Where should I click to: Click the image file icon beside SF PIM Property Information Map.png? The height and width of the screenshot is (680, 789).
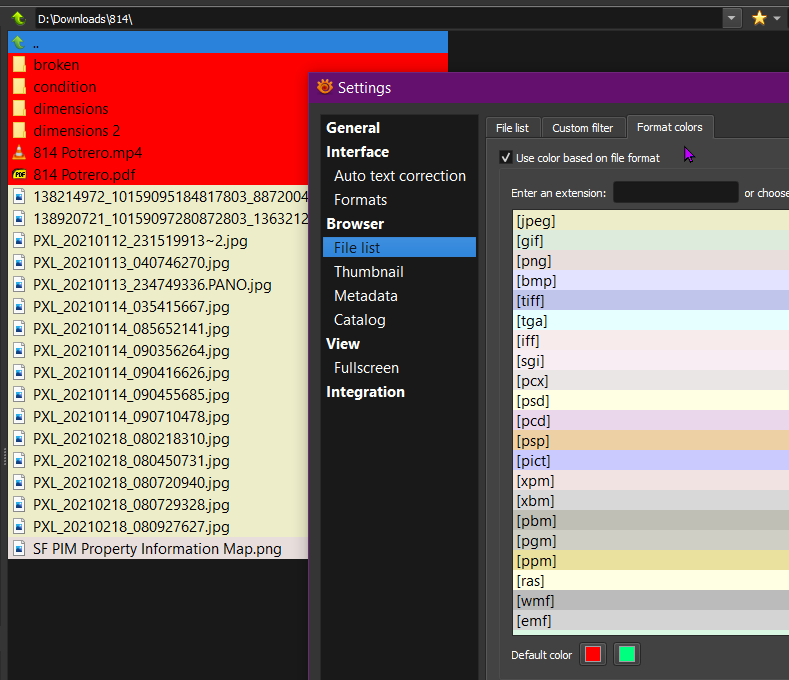tap(19, 549)
